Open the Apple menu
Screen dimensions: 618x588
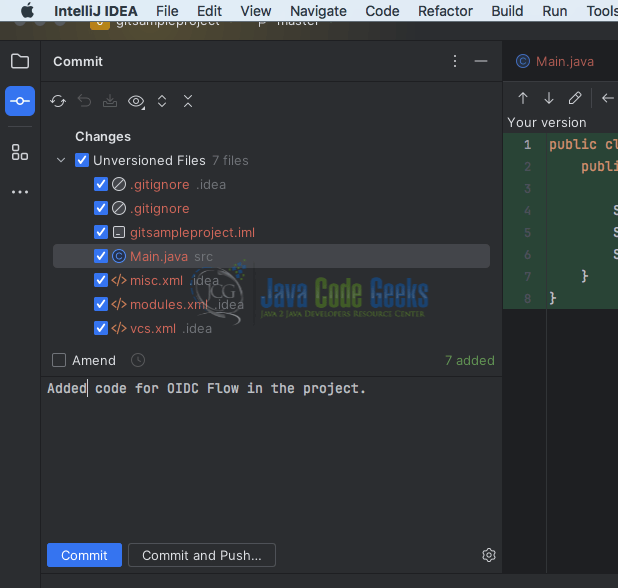27,11
